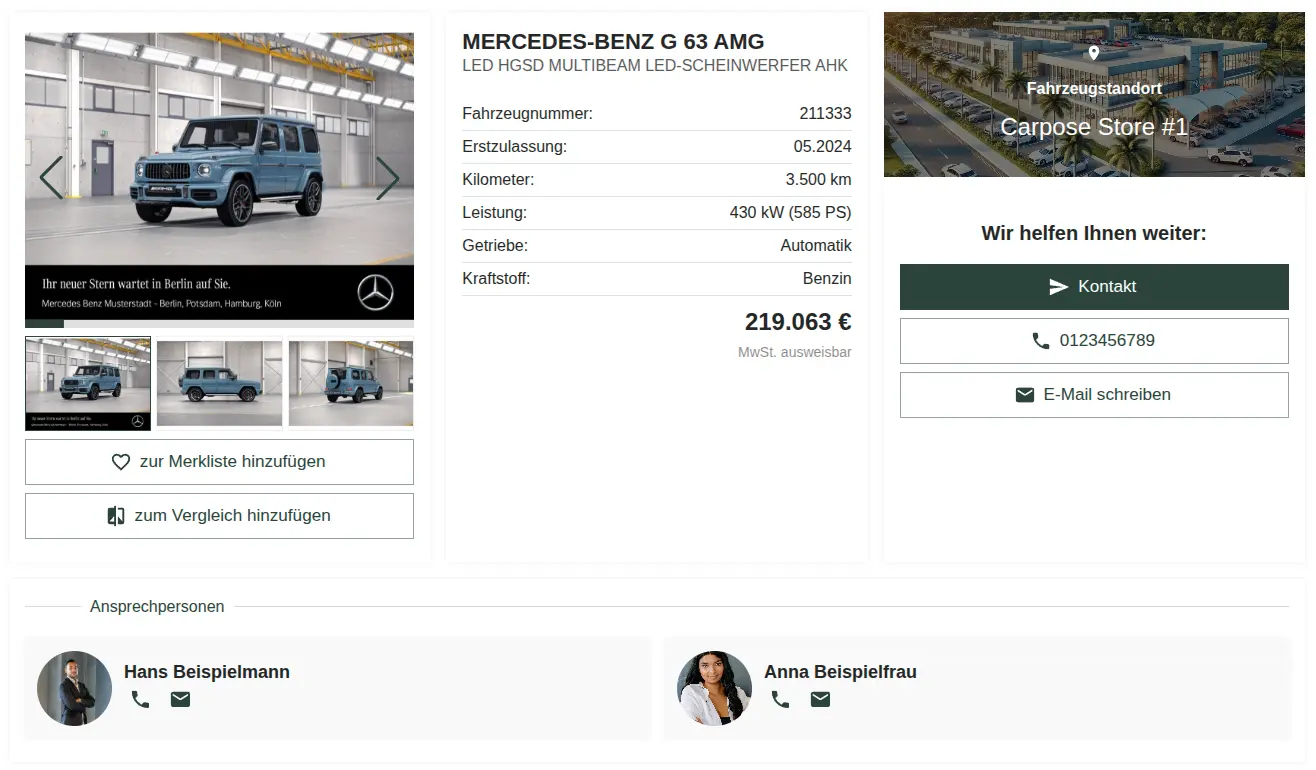Click the phone icon under Anna Beispielfrau
Image resolution: width=1316 pixels, height=770 pixels.
(780, 699)
